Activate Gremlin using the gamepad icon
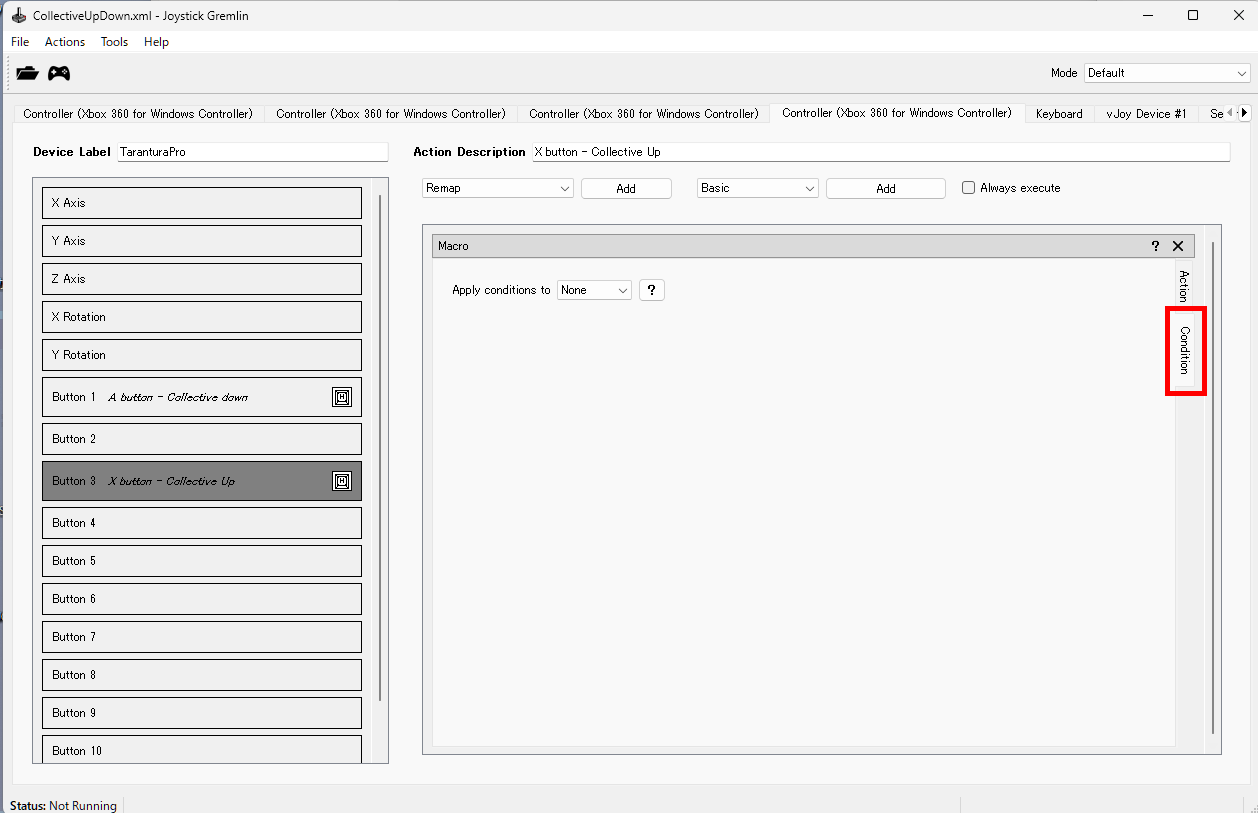 point(60,73)
